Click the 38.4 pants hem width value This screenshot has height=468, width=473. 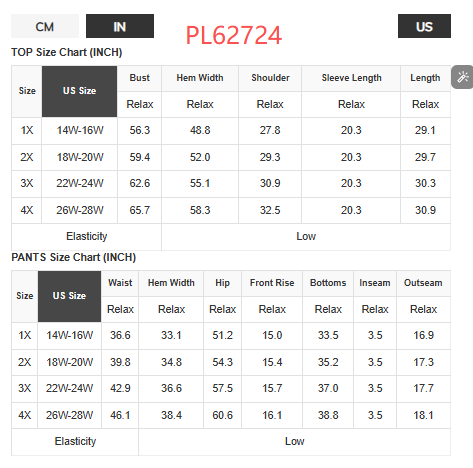[171, 415]
